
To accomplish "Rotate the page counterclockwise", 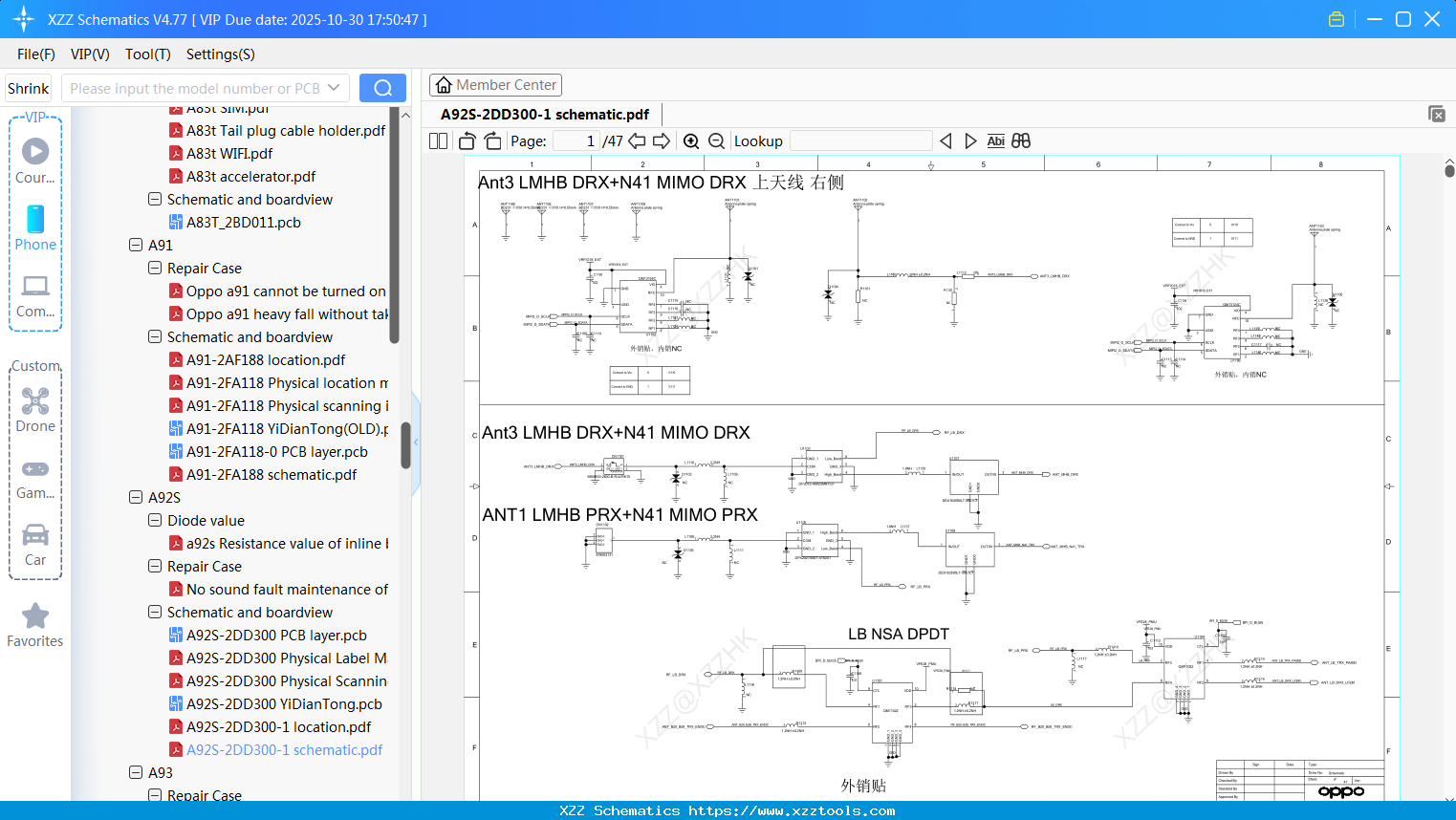I will click(x=467, y=141).
